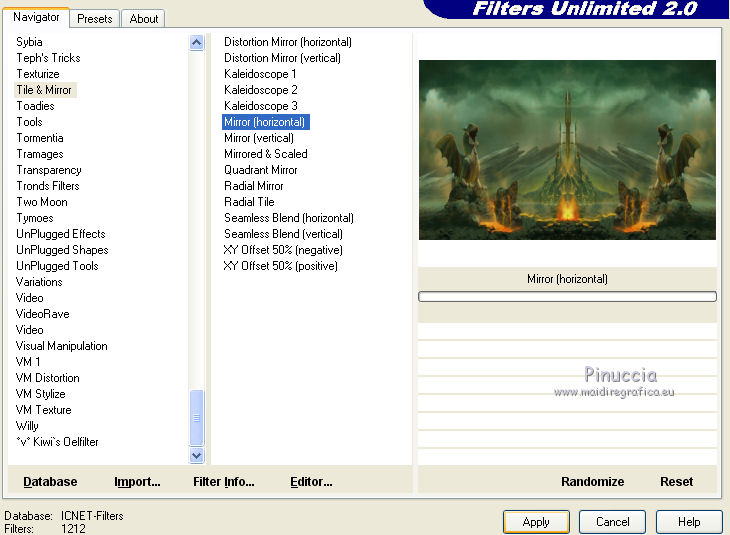Select Teph's Tricks category
The height and width of the screenshot is (535, 730).
pos(48,58)
